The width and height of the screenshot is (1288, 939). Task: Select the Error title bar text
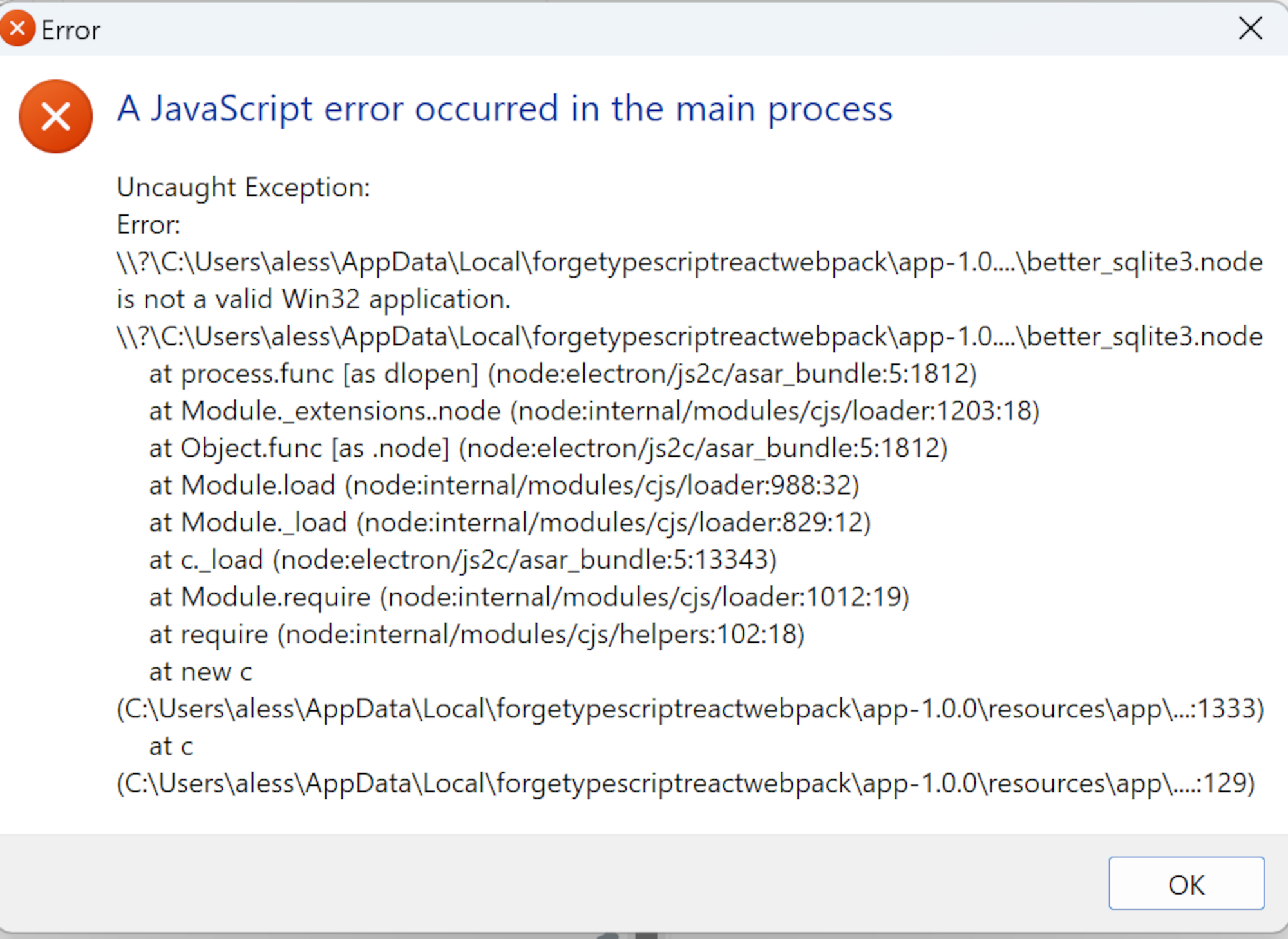tap(70, 30)
